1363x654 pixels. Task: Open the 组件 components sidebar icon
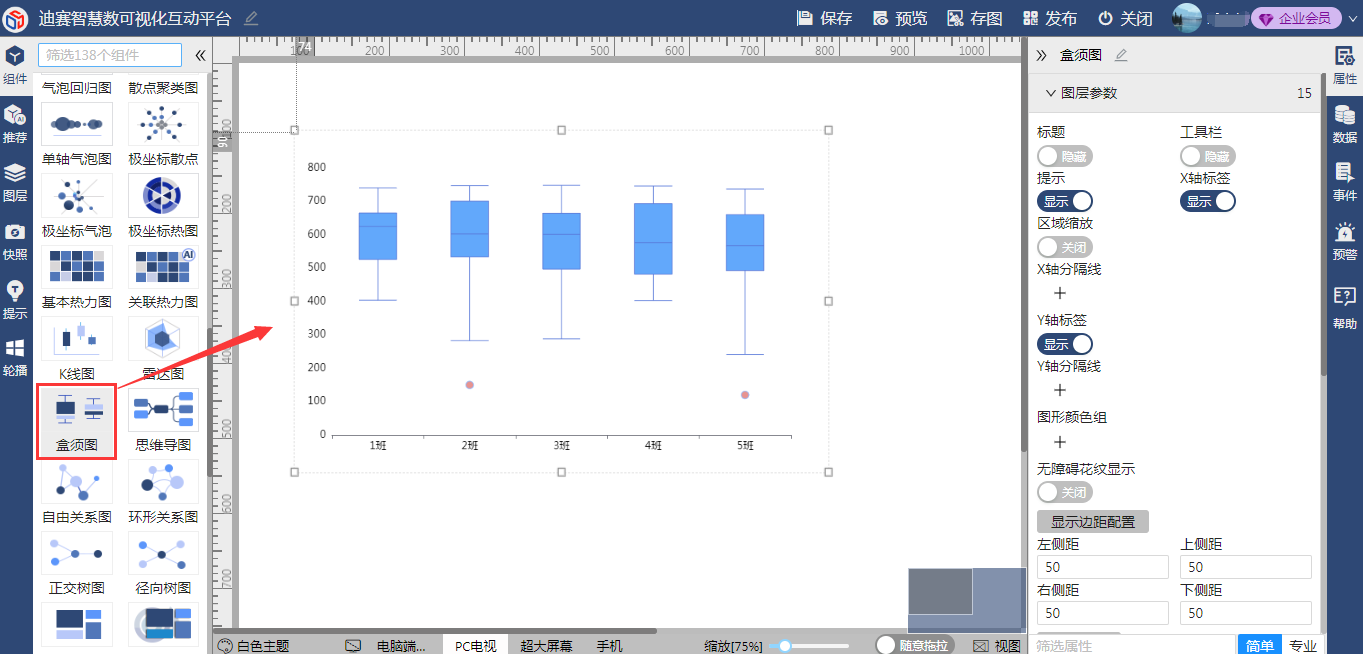coord(15,65)
